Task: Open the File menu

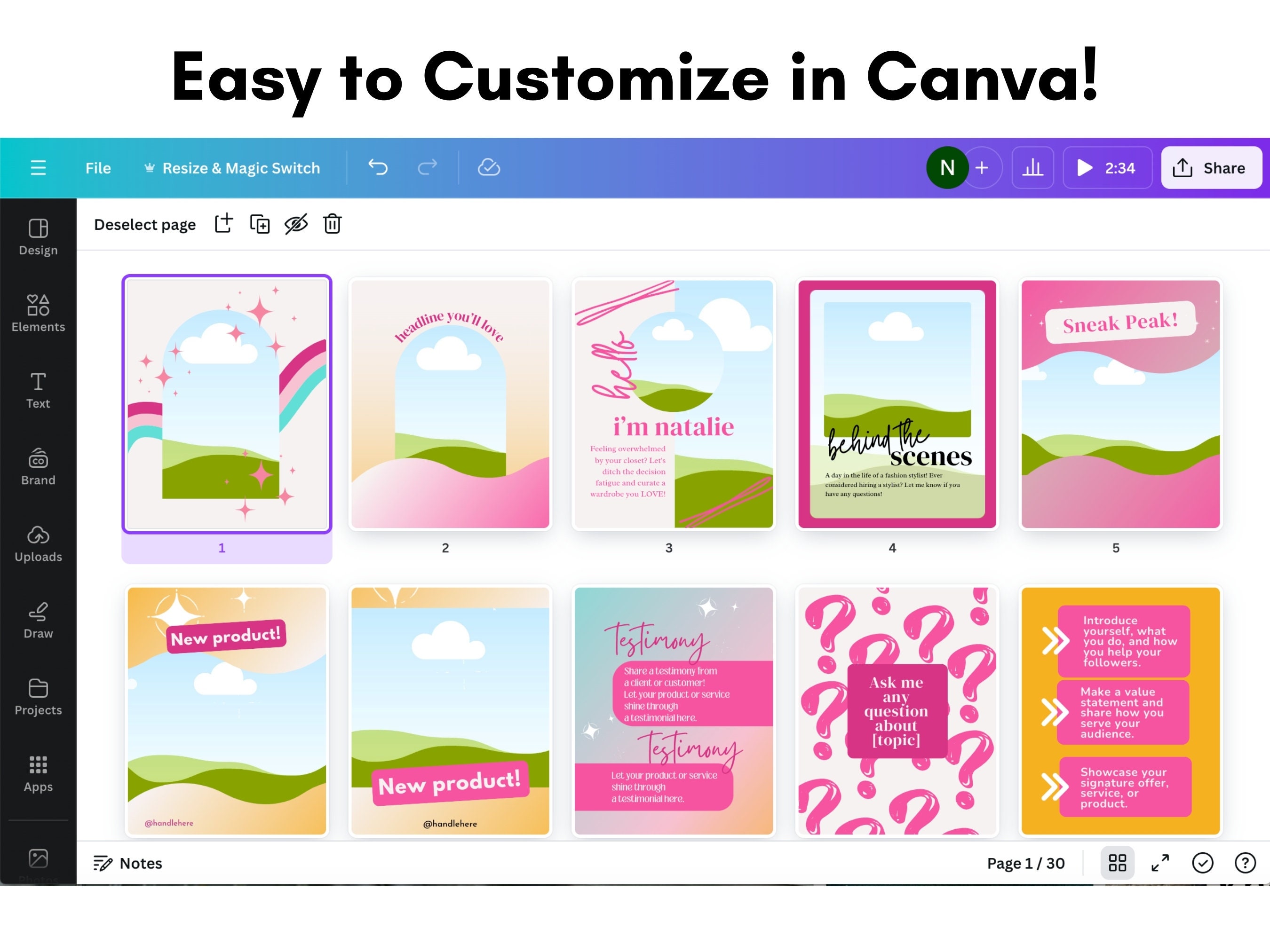Action: click(98, 167)
